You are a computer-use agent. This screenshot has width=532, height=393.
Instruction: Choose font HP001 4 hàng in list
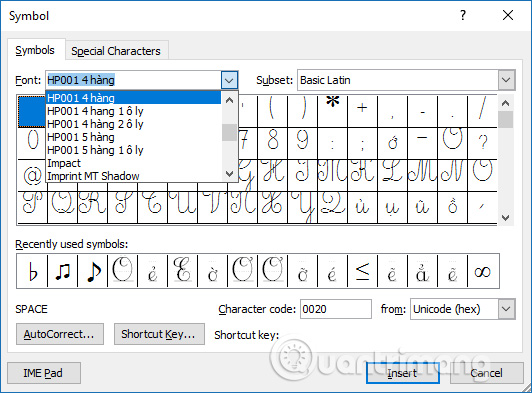tap(133, 98)
